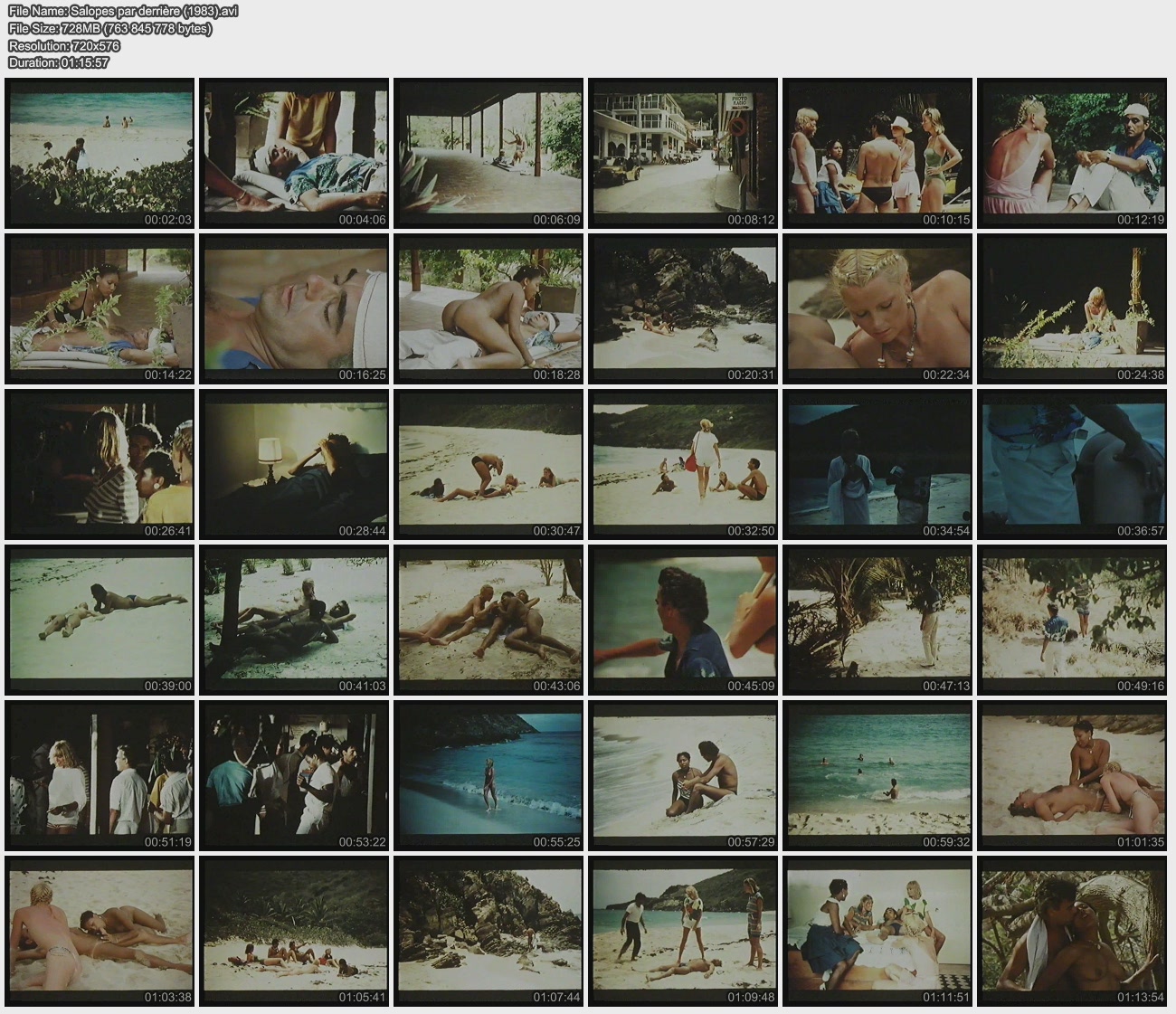Open the rocky beach thumbnail at 00:20:31
1176x1014 pixels.
(x=683, y=308)
